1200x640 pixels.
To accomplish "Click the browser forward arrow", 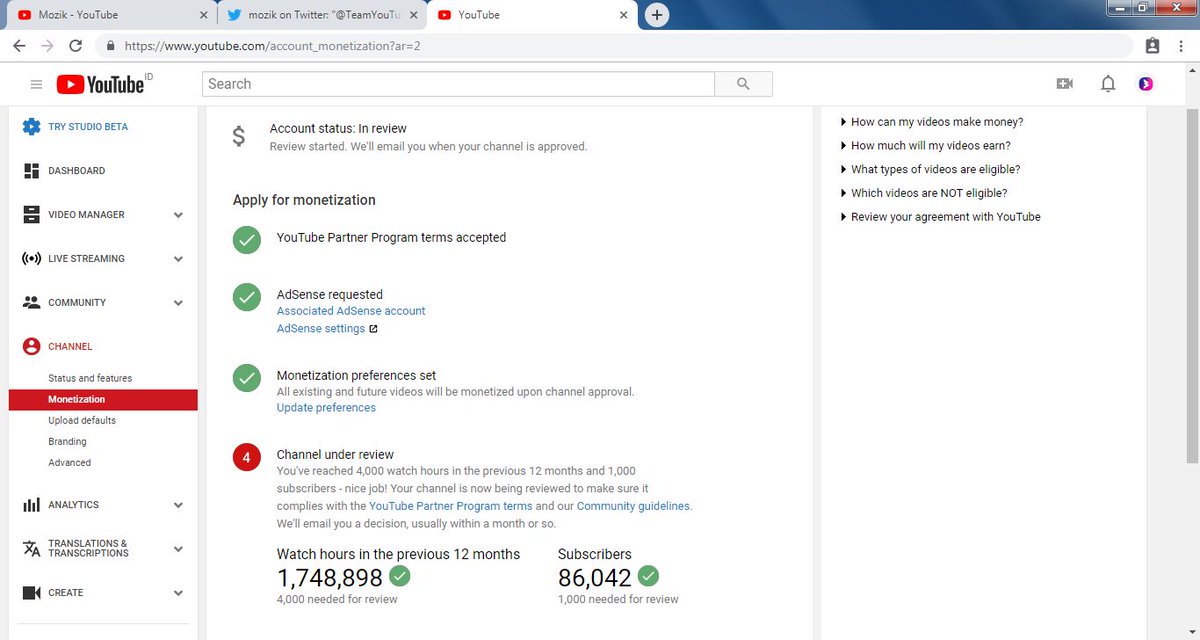I will pyautogui.click(x=47, y=46).
